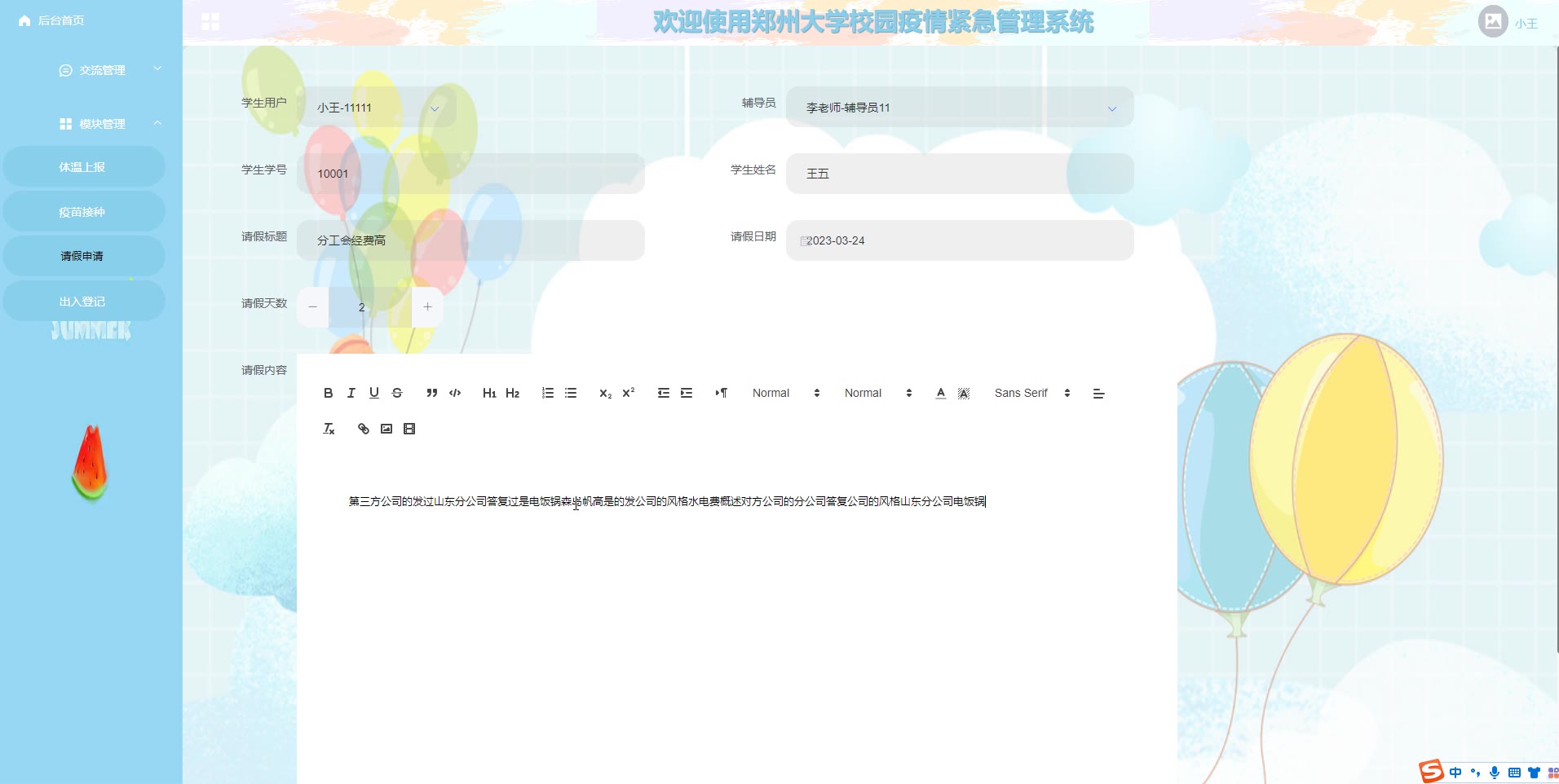Apply subscript formatting
This screenshot has height=784, width=1559.
(x=605, y=393)
